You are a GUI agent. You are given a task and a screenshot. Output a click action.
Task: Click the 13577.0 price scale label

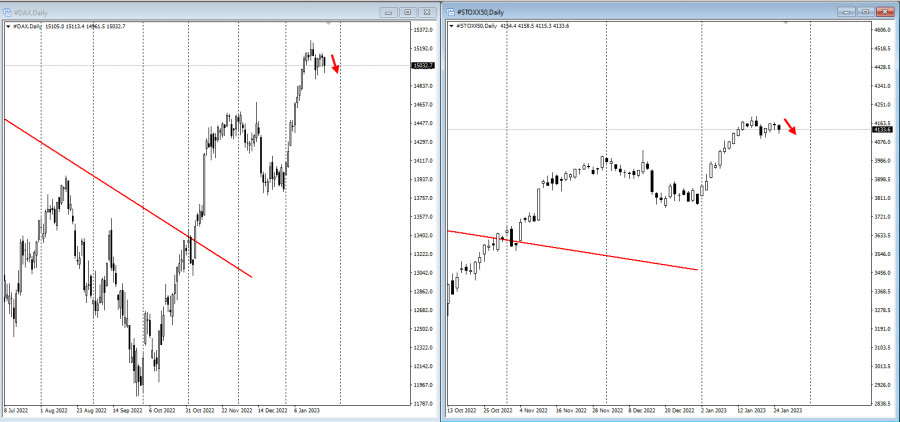click(423, 217)
